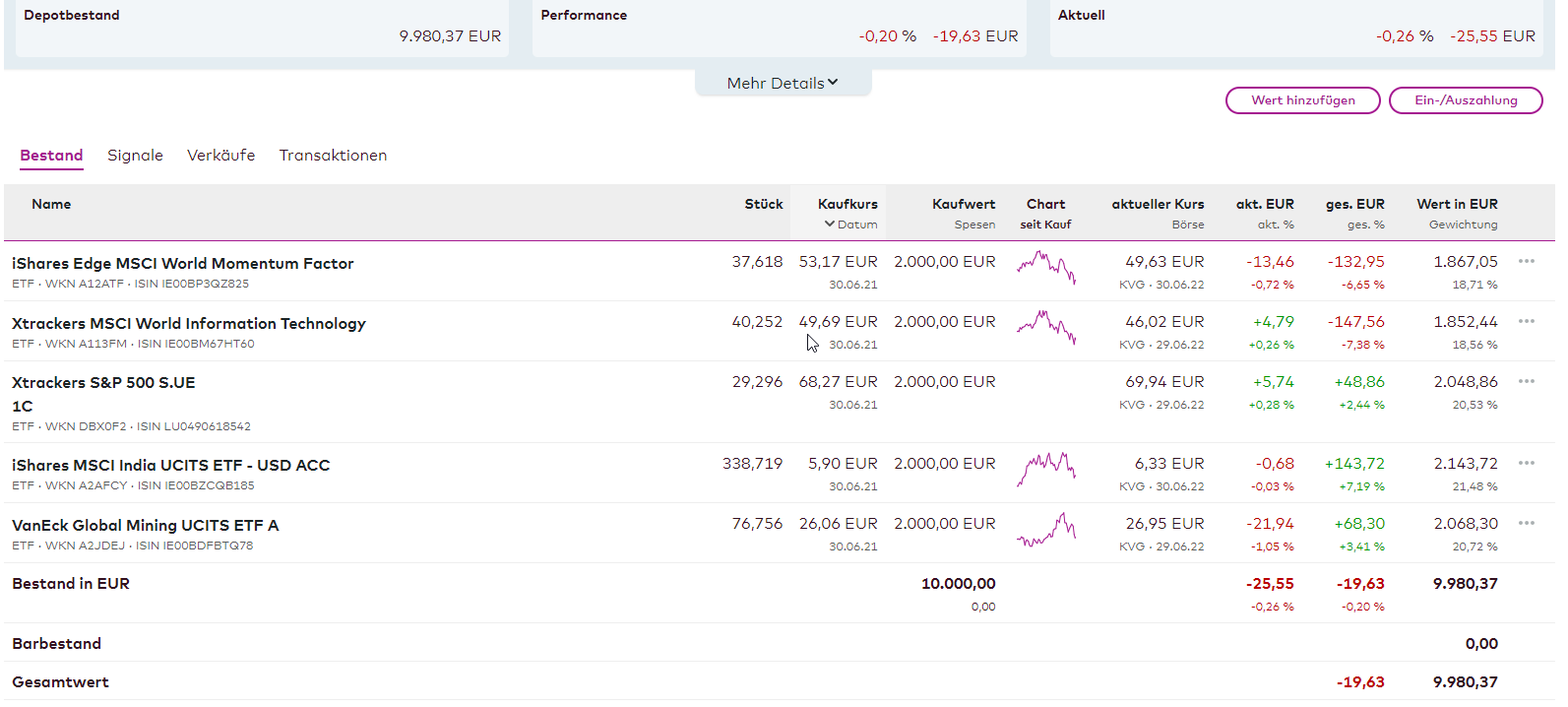Image resolution: width=1568 pixels, height=707 pixels.
Task: Click the Stück column header
Action: point(763,205)
